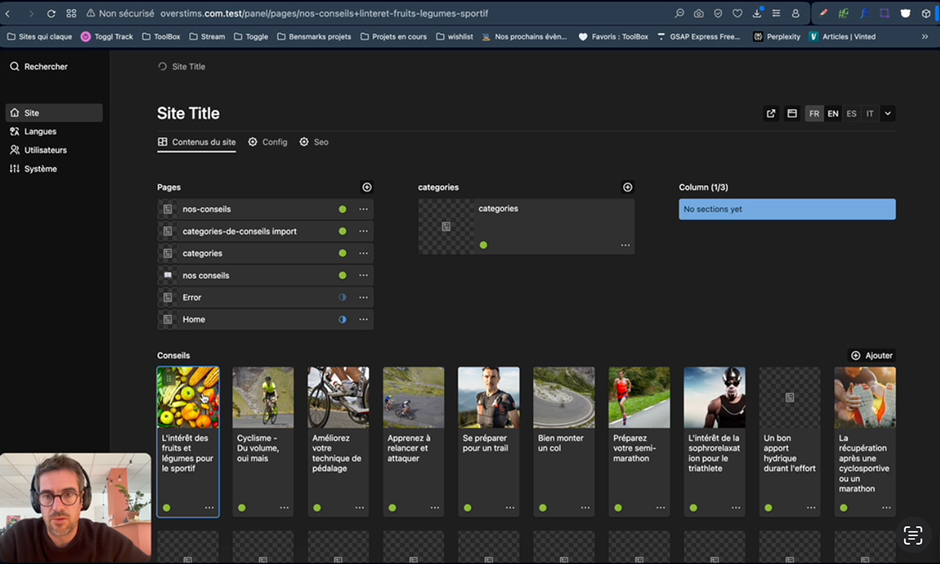940x564 pixels.
Task: Click the layout view icon beside language buttons
Action: (x=792, y=114)
